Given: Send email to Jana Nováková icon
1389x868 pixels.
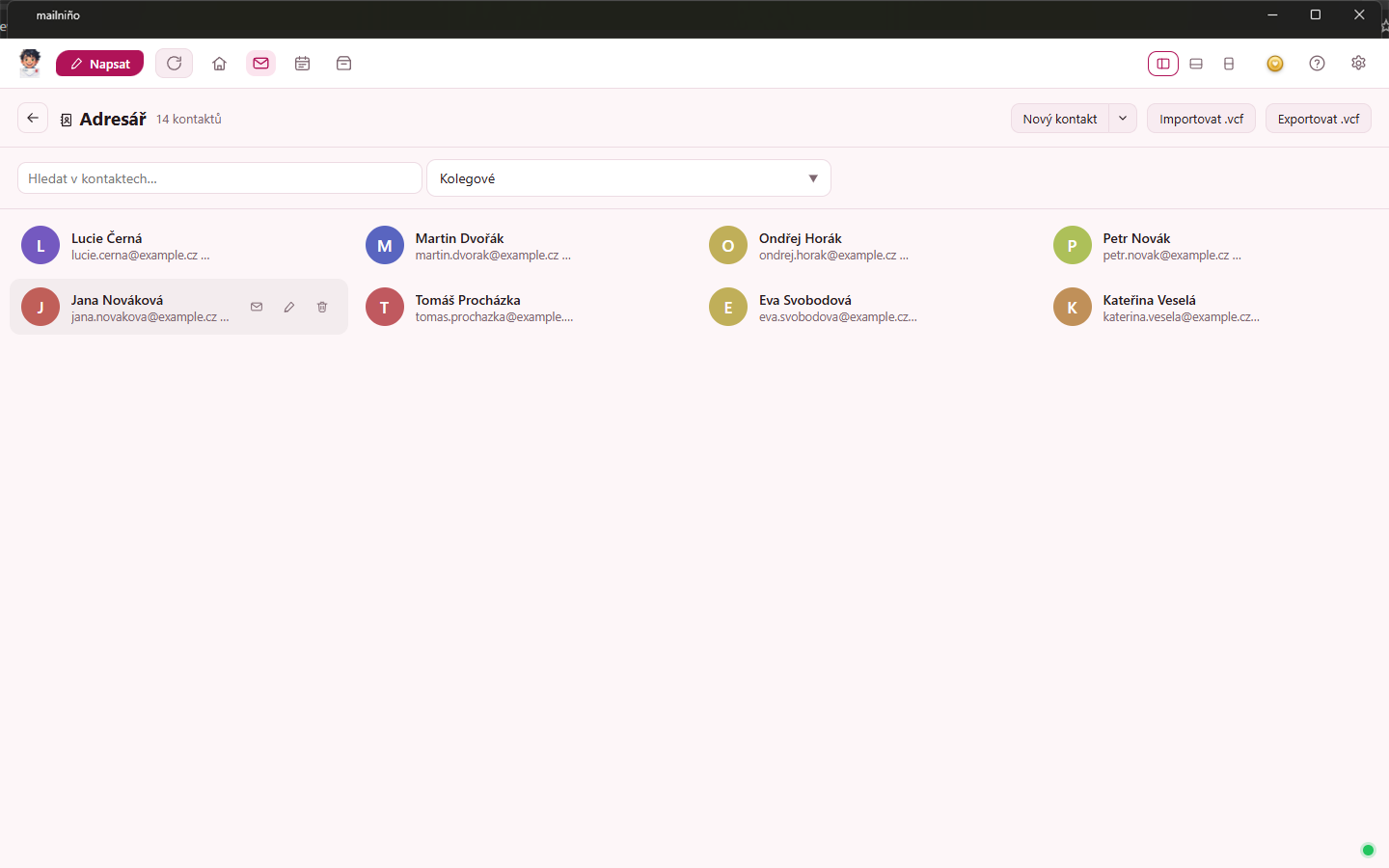Looking at the screenshot, I should tap(257, 307).
